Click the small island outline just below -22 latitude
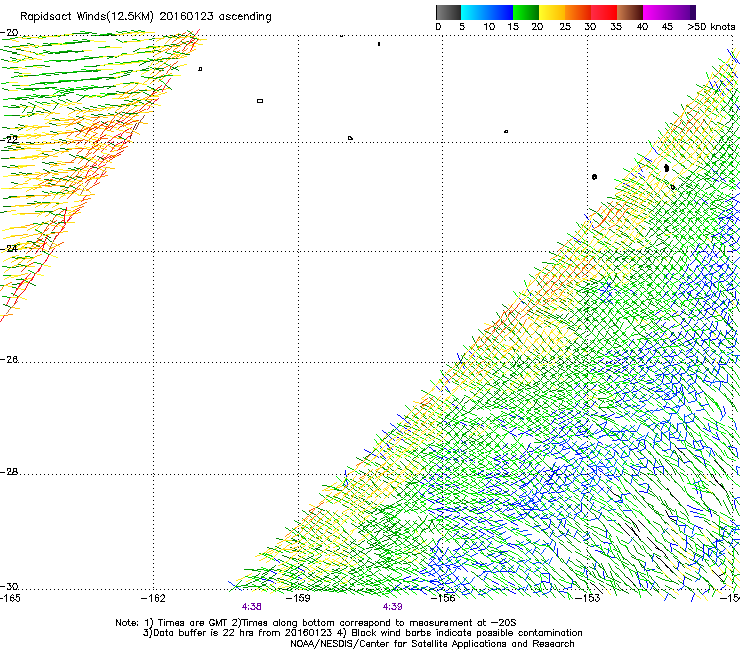 pyautogui.click(x=350, y=138)
